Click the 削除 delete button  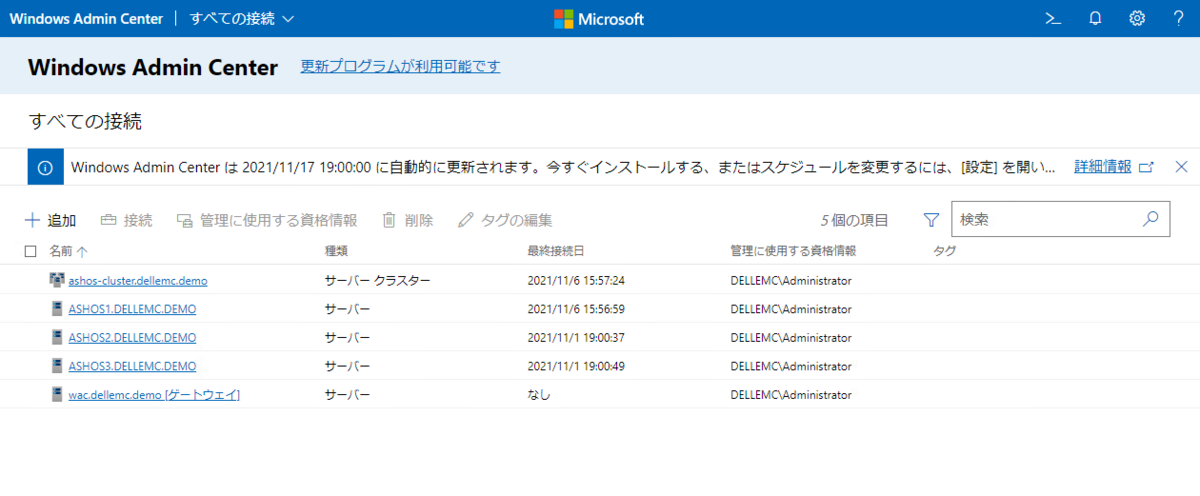tap(407, 220)
